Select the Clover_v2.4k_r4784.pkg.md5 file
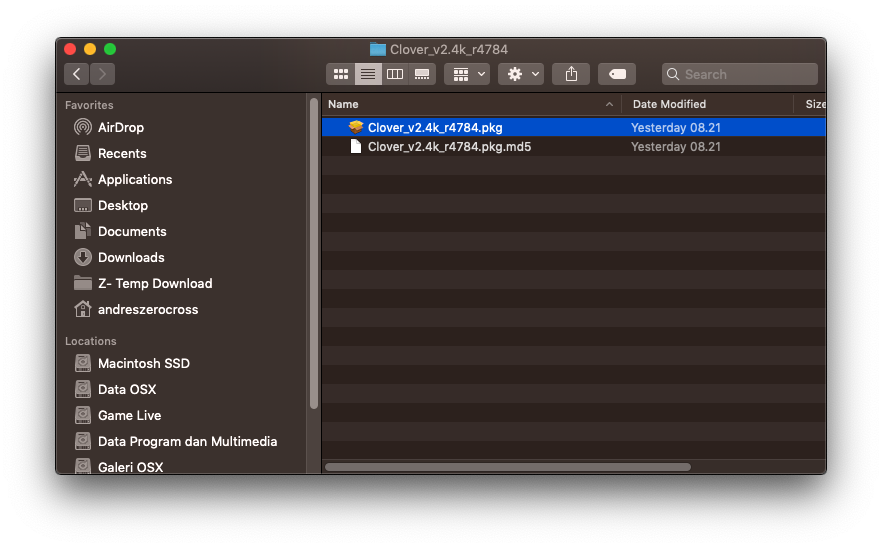This screenshot has height=548, width=882. (x=574, y=146)
